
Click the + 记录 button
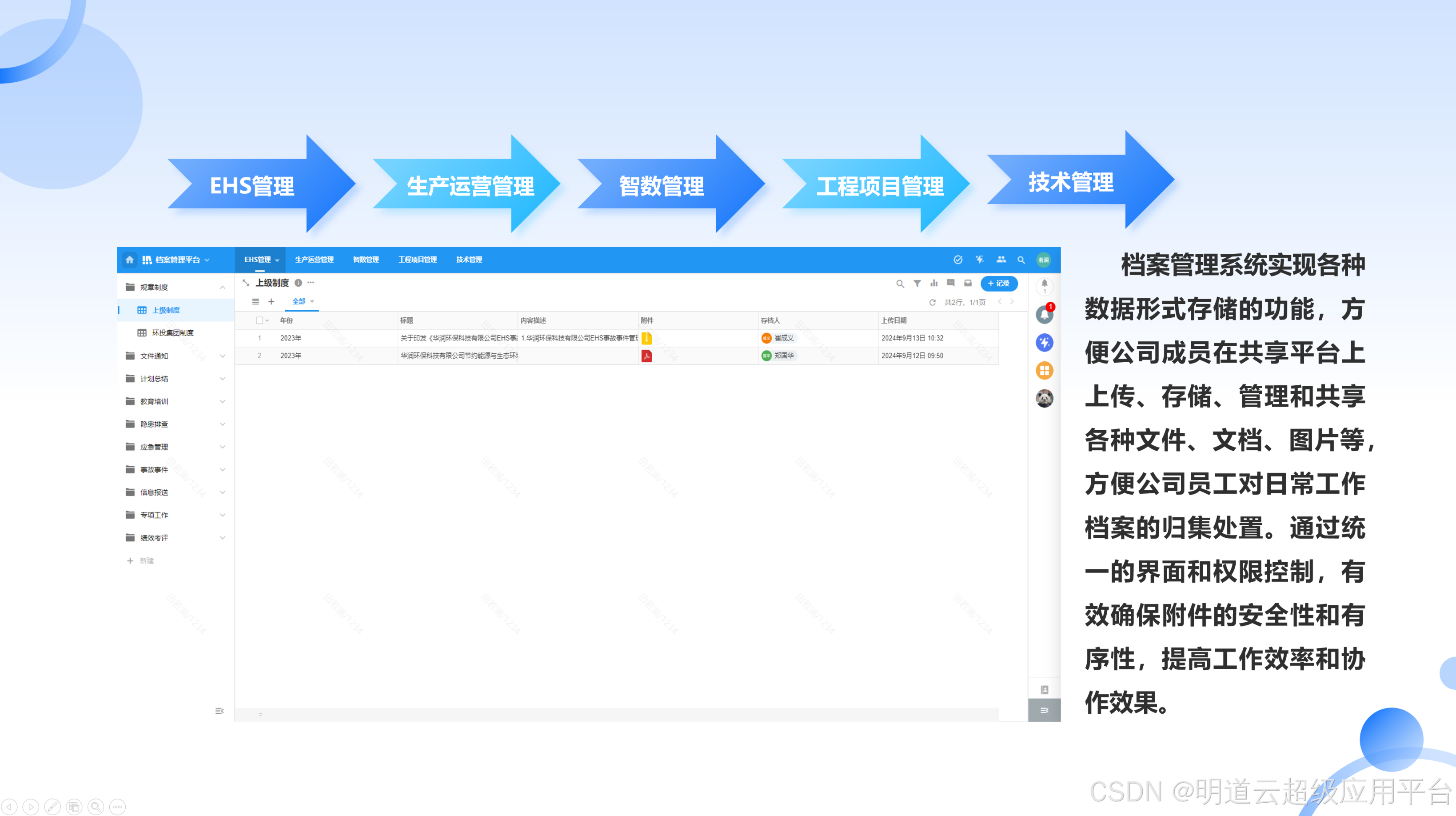(x=999, y=283)
